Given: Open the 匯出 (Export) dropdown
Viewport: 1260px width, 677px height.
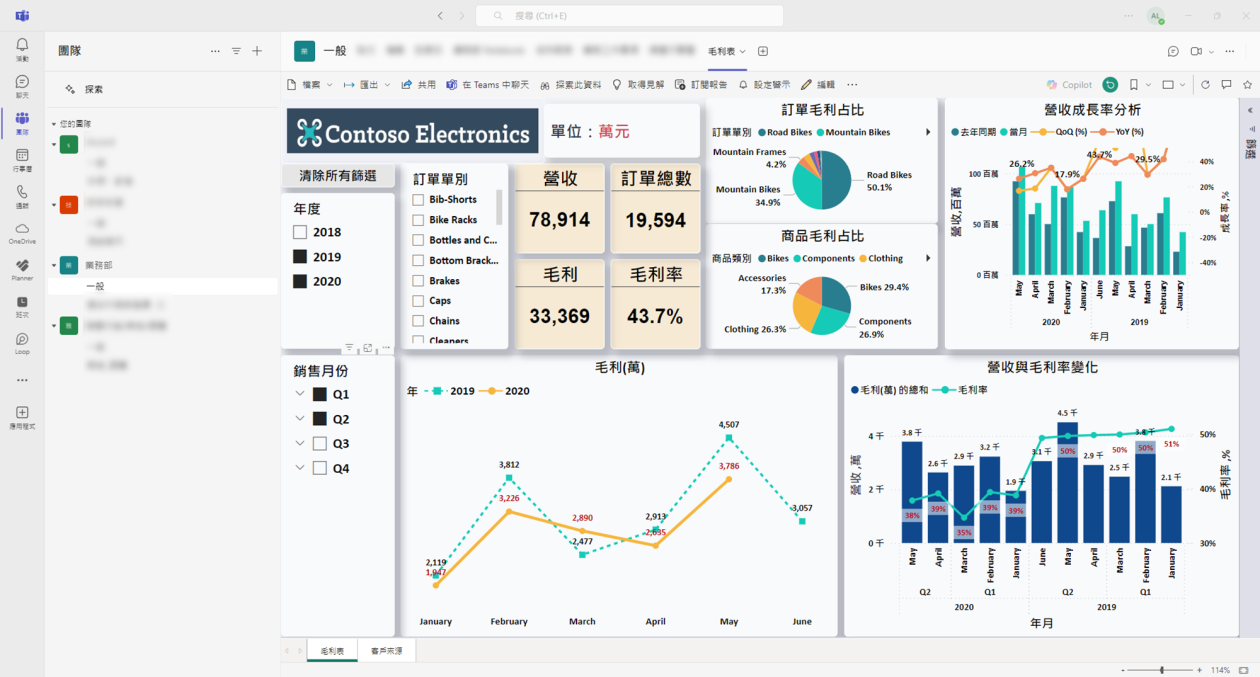Looking at the screenshot, I should (x=367, y=85).
